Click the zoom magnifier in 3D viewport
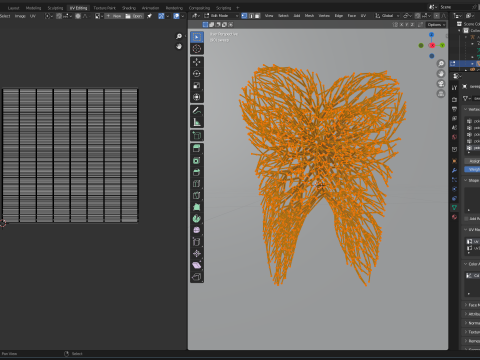This screenshot has width=480, height=360. tap(441, 64)
